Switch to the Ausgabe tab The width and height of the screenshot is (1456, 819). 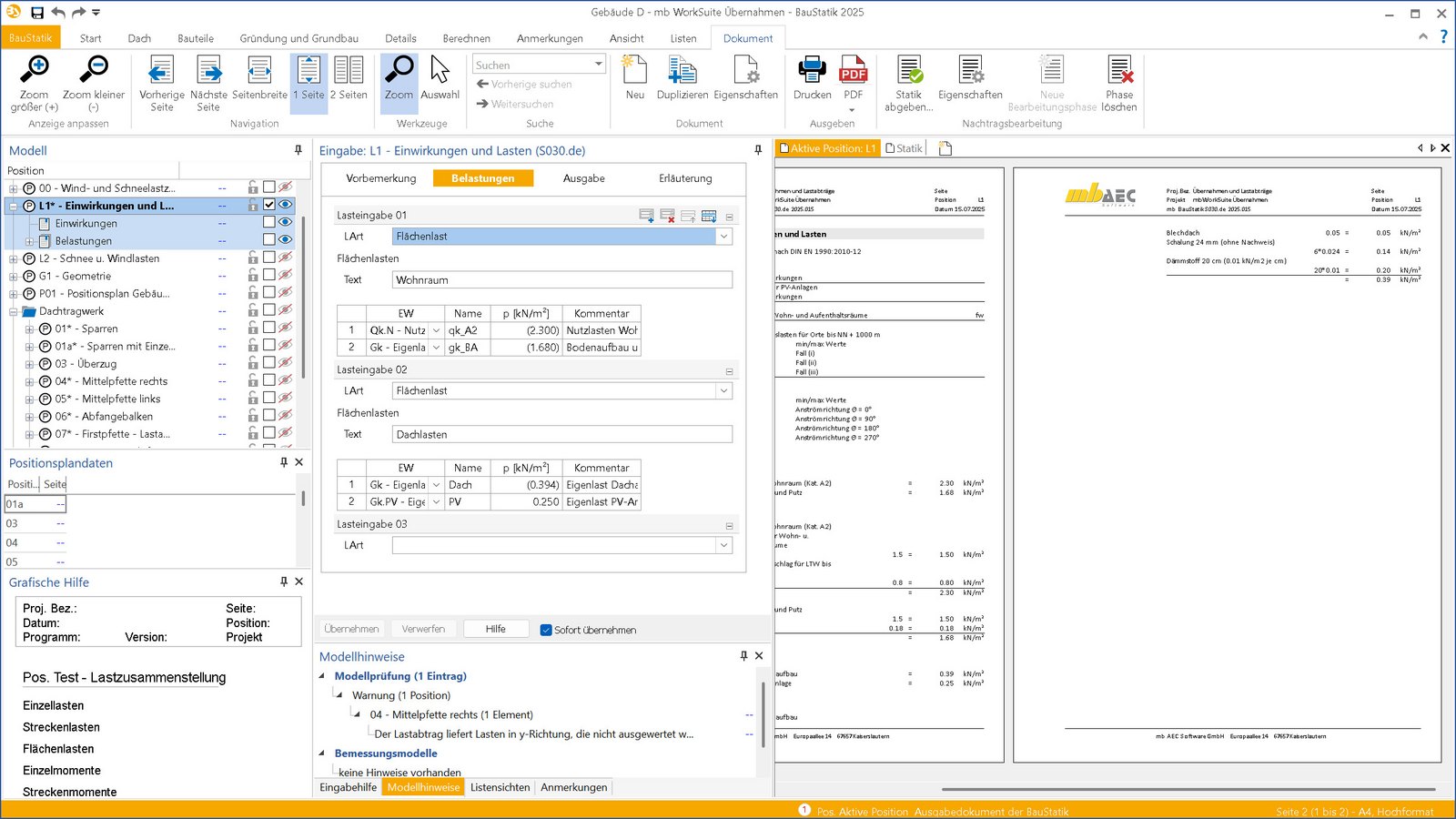point(584,178)
